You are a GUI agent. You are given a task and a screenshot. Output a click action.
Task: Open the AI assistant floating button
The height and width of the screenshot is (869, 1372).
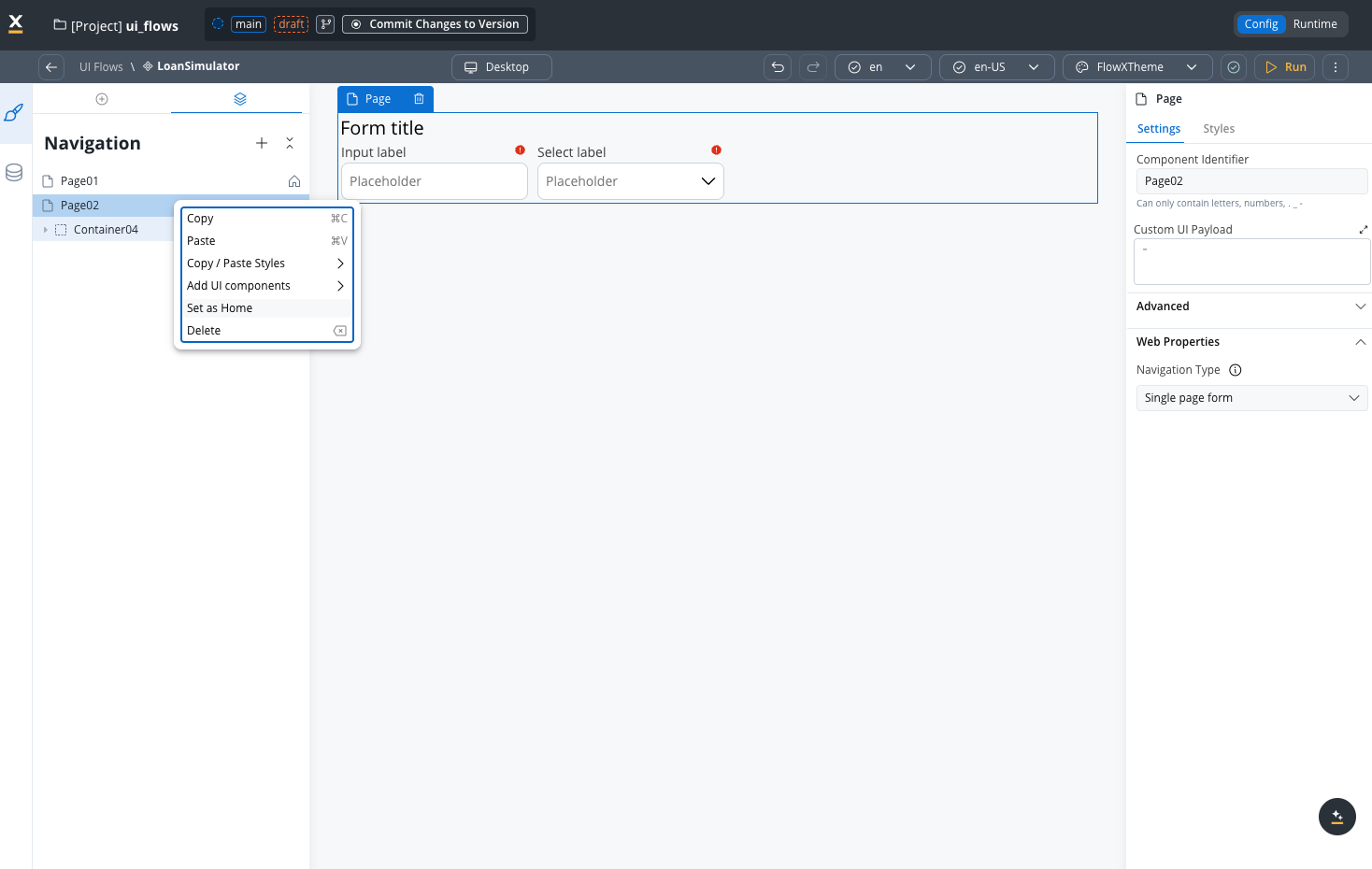pyautogui.click(x=1336, y=817)
